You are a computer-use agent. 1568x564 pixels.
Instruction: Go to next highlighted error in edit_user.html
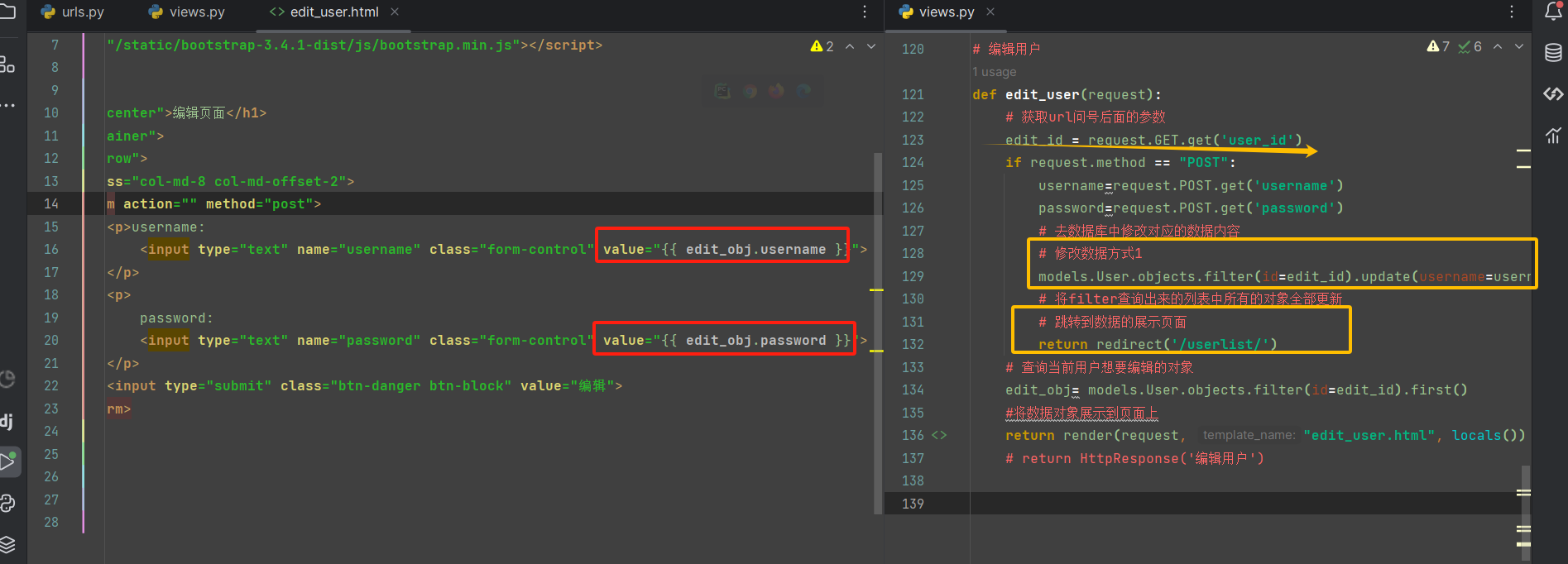click(x=871, y=46)
